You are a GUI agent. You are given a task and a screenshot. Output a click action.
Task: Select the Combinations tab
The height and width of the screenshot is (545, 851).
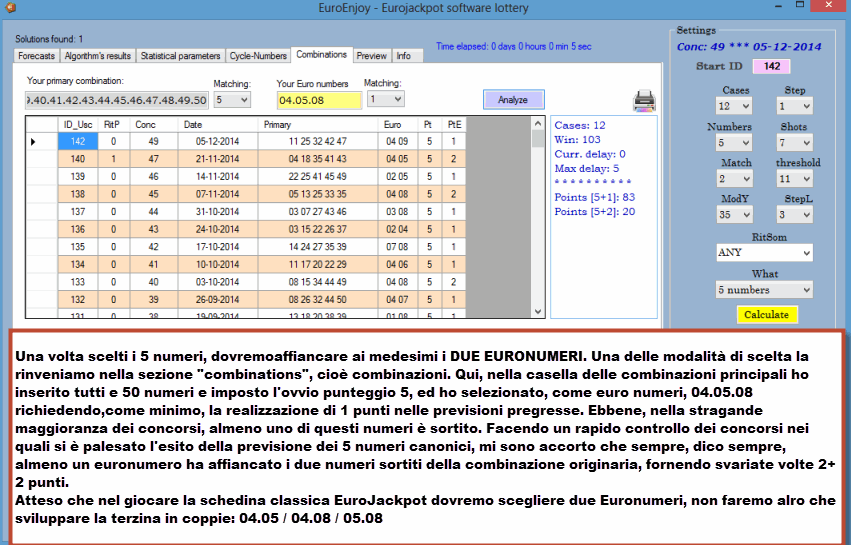pyautogui.click(x=321, y=54)
